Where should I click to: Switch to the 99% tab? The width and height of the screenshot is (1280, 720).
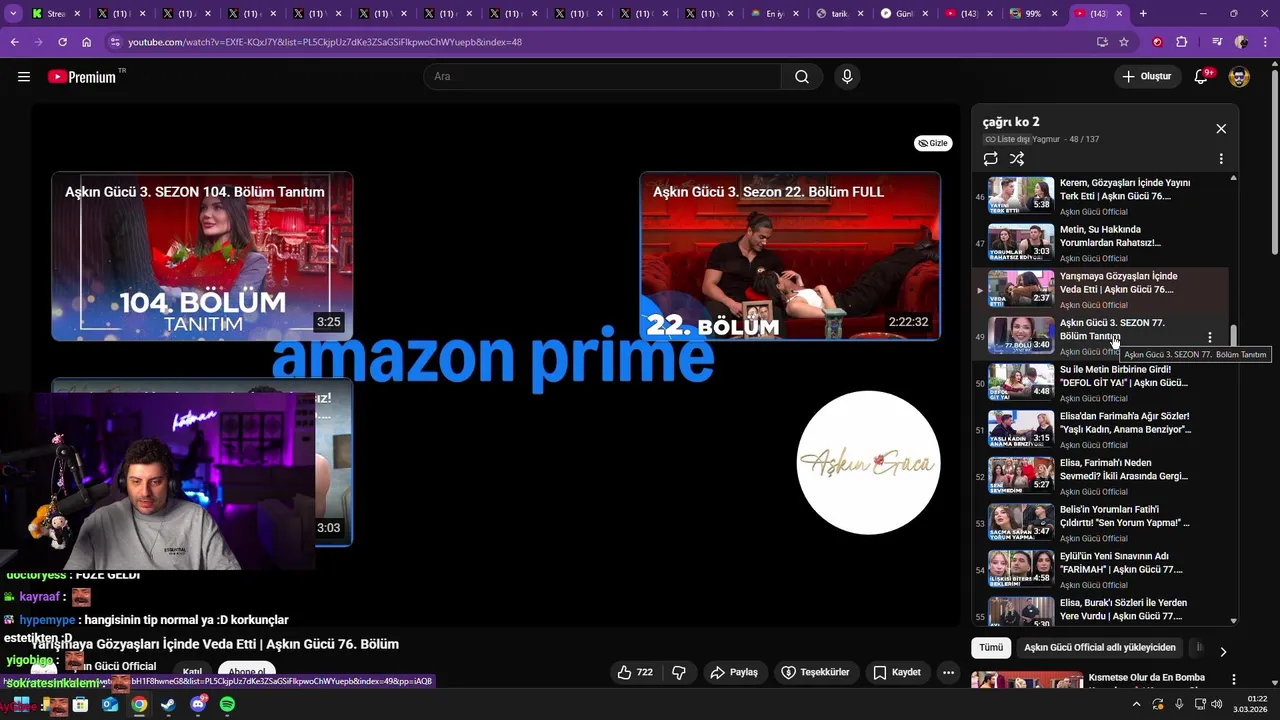(x=1033, y=13)
